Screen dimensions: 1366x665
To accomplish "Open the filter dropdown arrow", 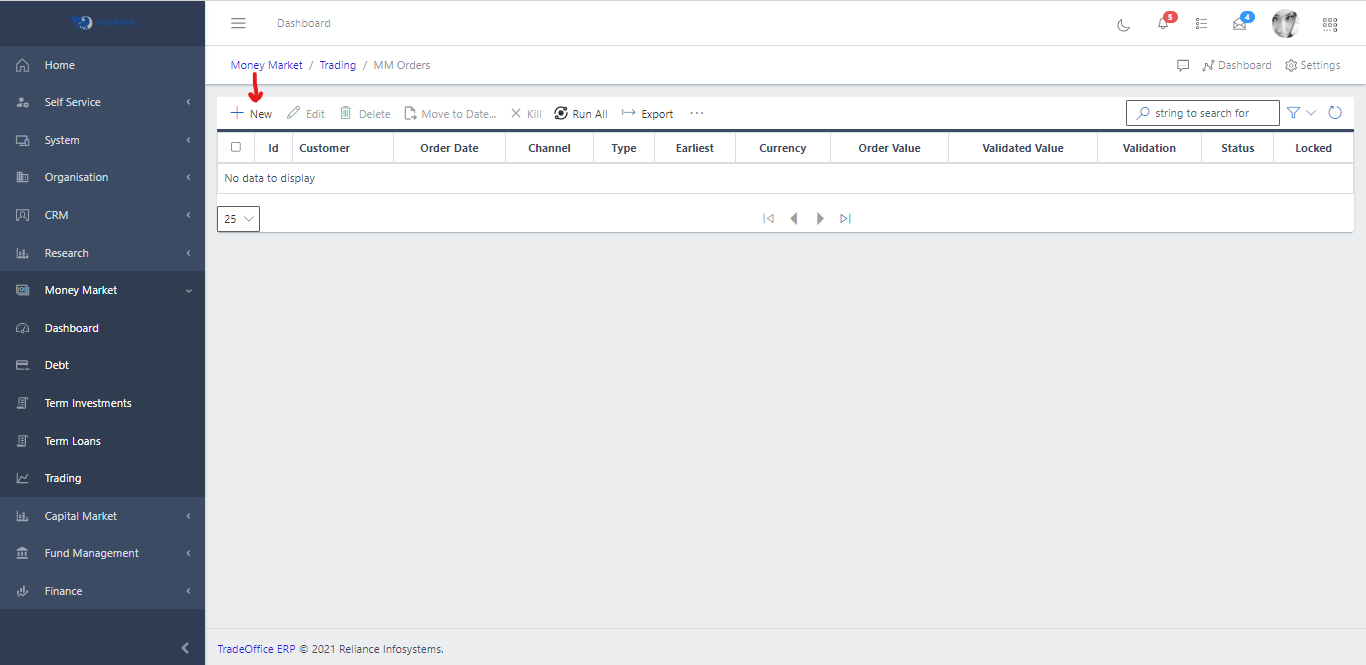I will coord(1311,113).
